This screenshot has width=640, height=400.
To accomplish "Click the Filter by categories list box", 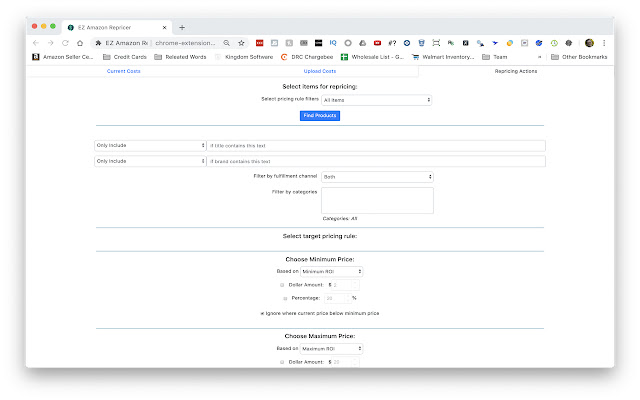I will point(377,200).
